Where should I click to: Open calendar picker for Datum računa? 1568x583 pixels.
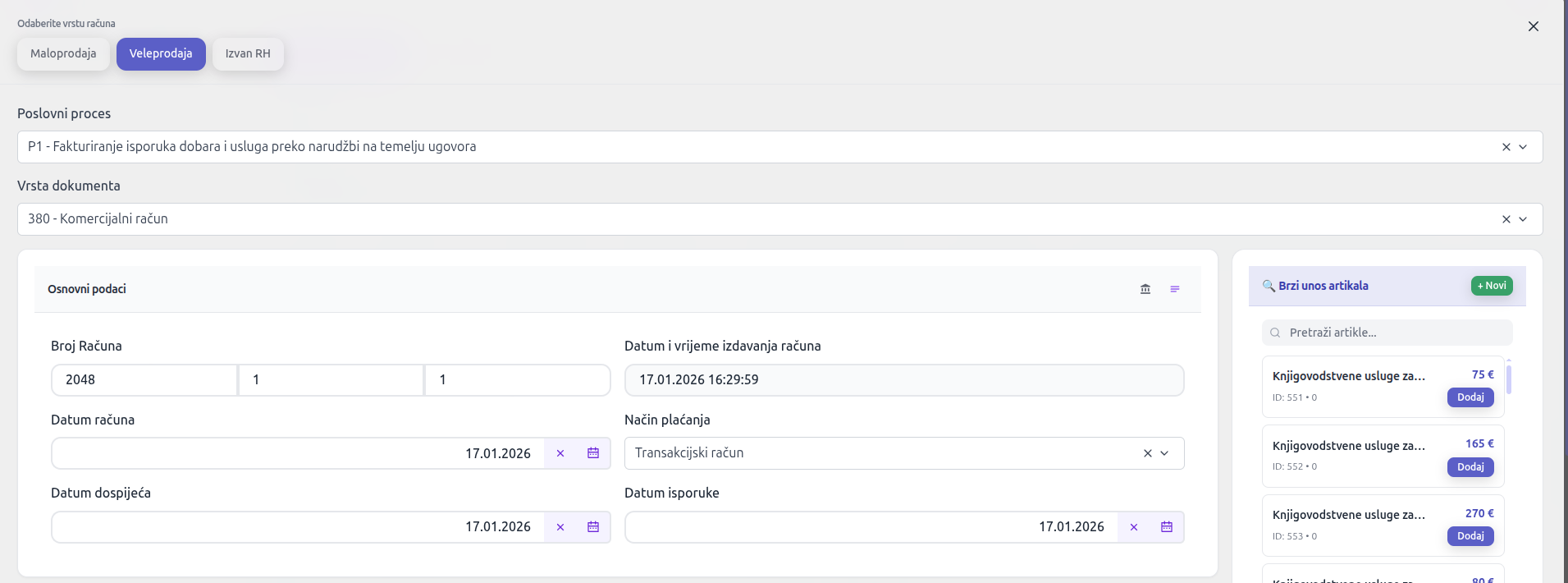(593, 453)
